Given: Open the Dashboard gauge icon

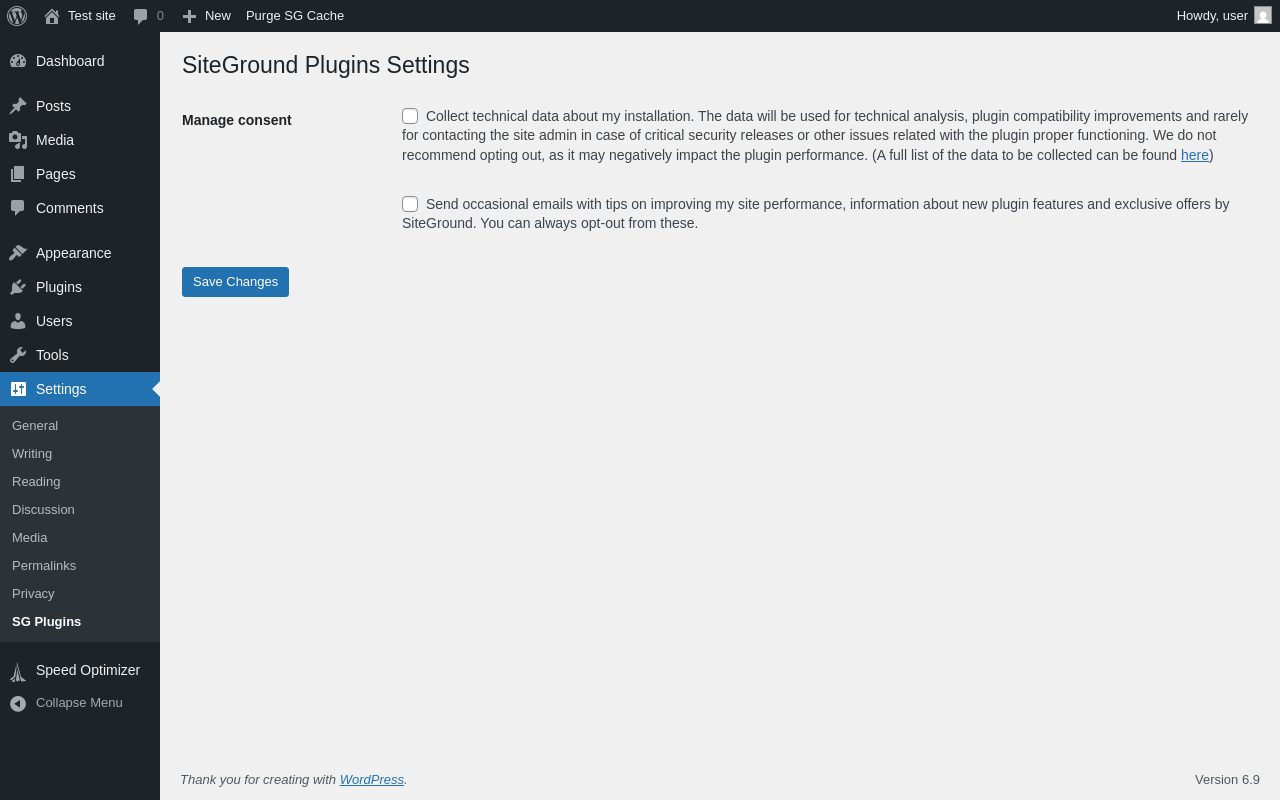Looking at the screenshot, I should tap(18, 61).
